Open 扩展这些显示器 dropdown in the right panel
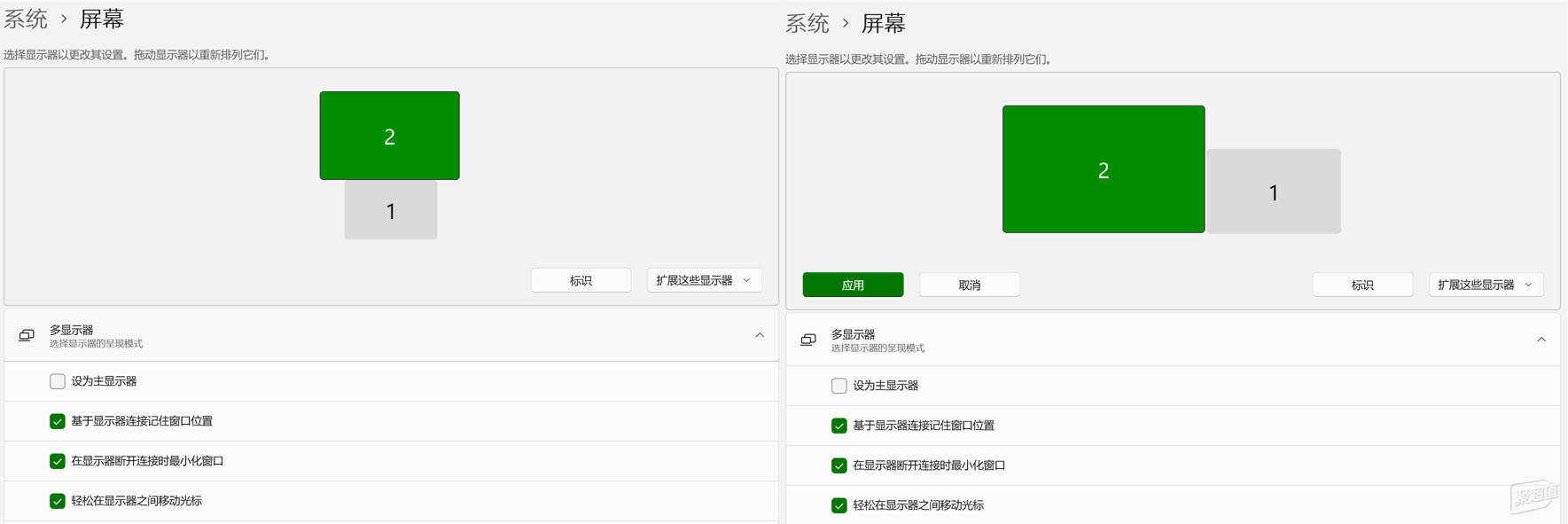1568x524 pixels. click(1486, 285)
